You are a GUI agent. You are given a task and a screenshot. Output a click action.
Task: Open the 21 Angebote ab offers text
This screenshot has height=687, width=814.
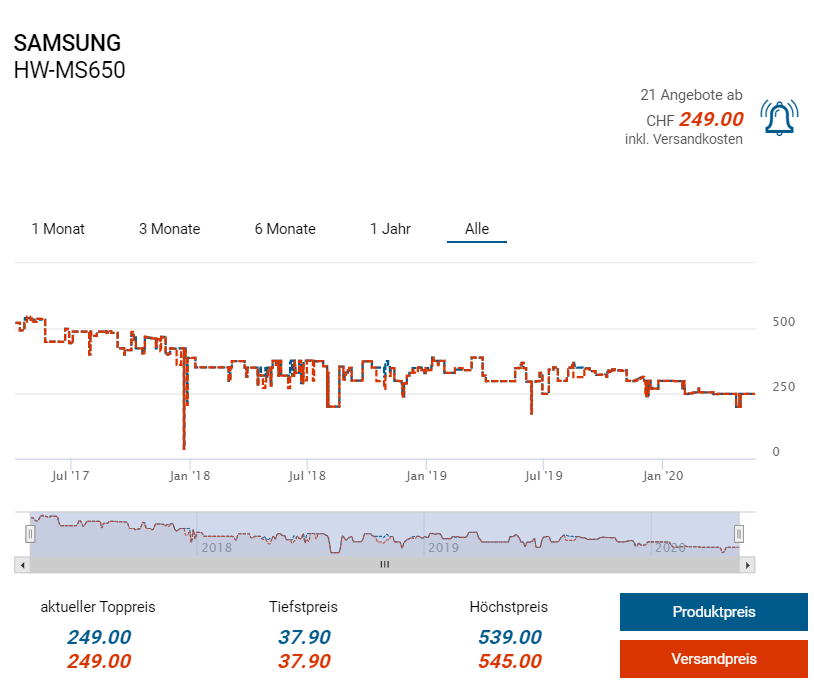(691, 95)
